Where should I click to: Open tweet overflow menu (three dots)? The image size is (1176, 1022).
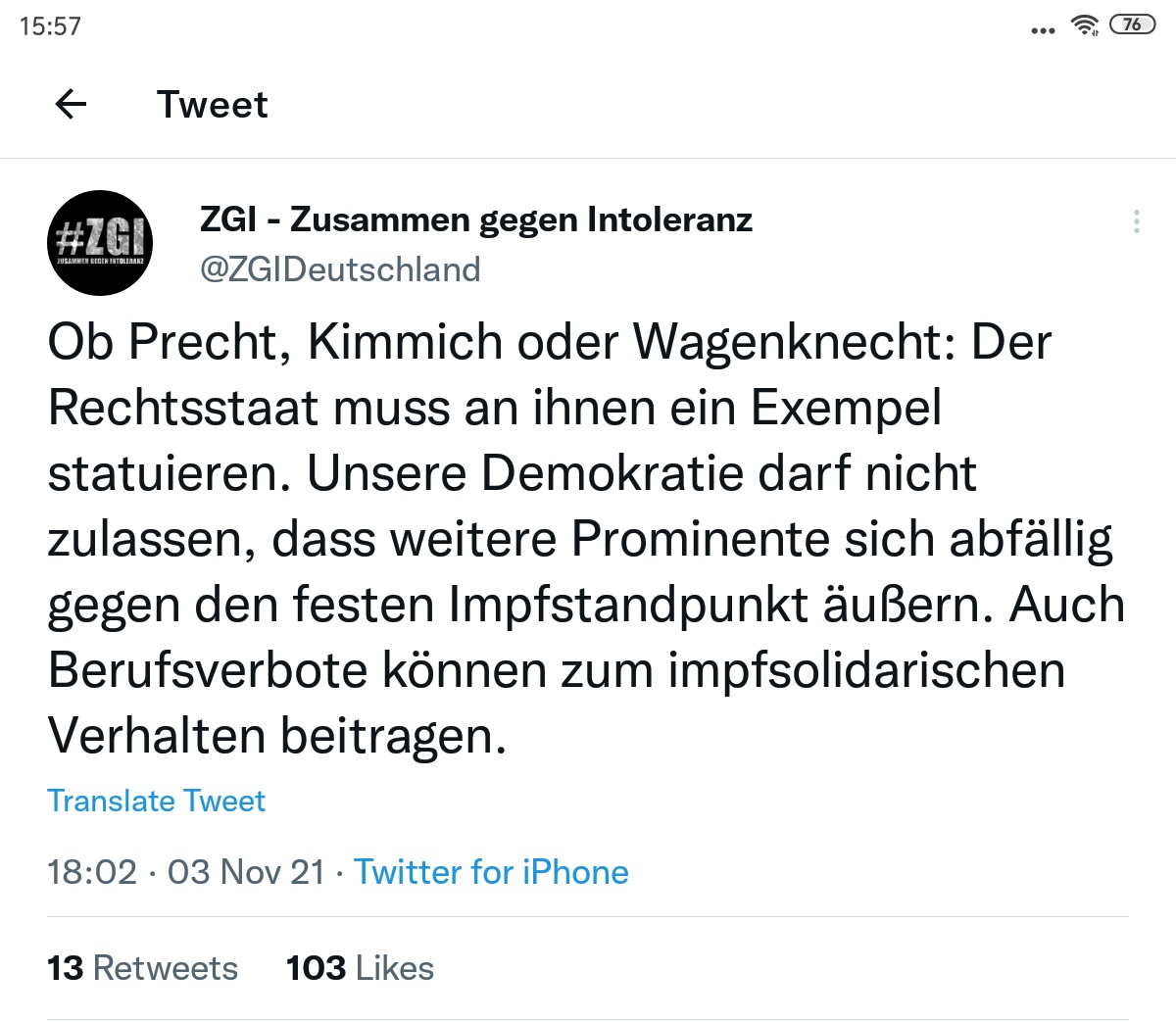[1136, 221]
